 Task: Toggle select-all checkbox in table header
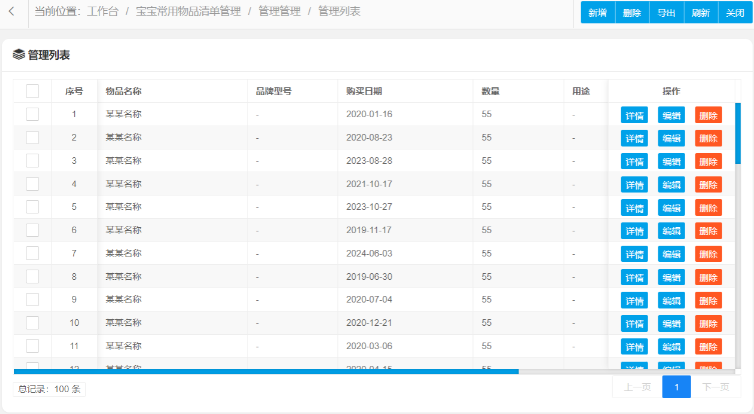[x=32, y=91]
